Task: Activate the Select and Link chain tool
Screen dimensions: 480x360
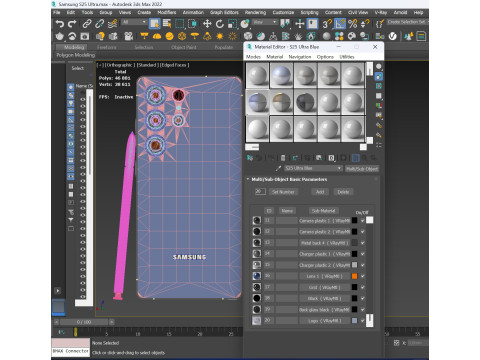Action: [x=87, y=24]
